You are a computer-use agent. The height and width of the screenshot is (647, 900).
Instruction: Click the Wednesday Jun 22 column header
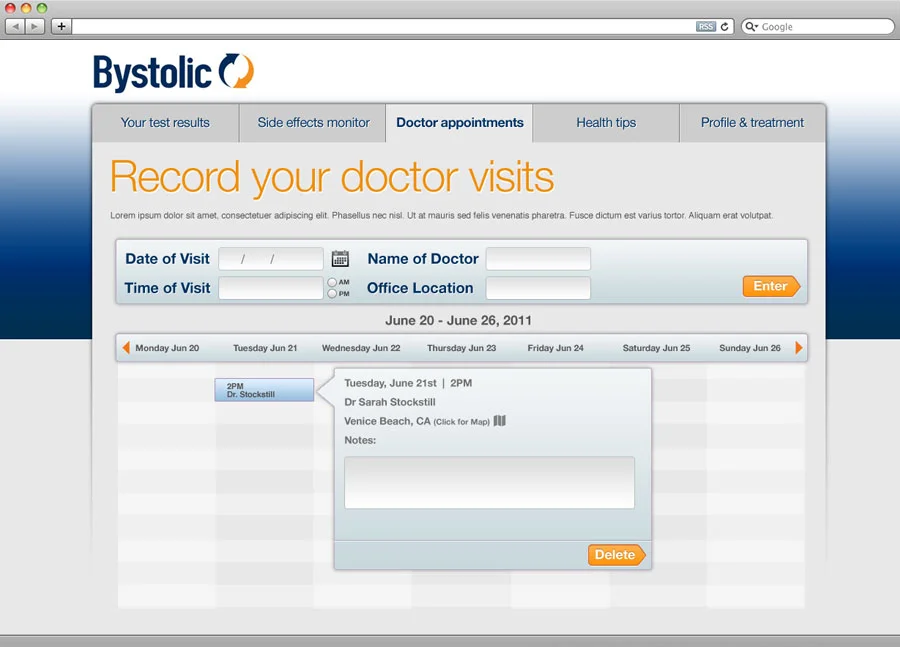tap(361, 348)
